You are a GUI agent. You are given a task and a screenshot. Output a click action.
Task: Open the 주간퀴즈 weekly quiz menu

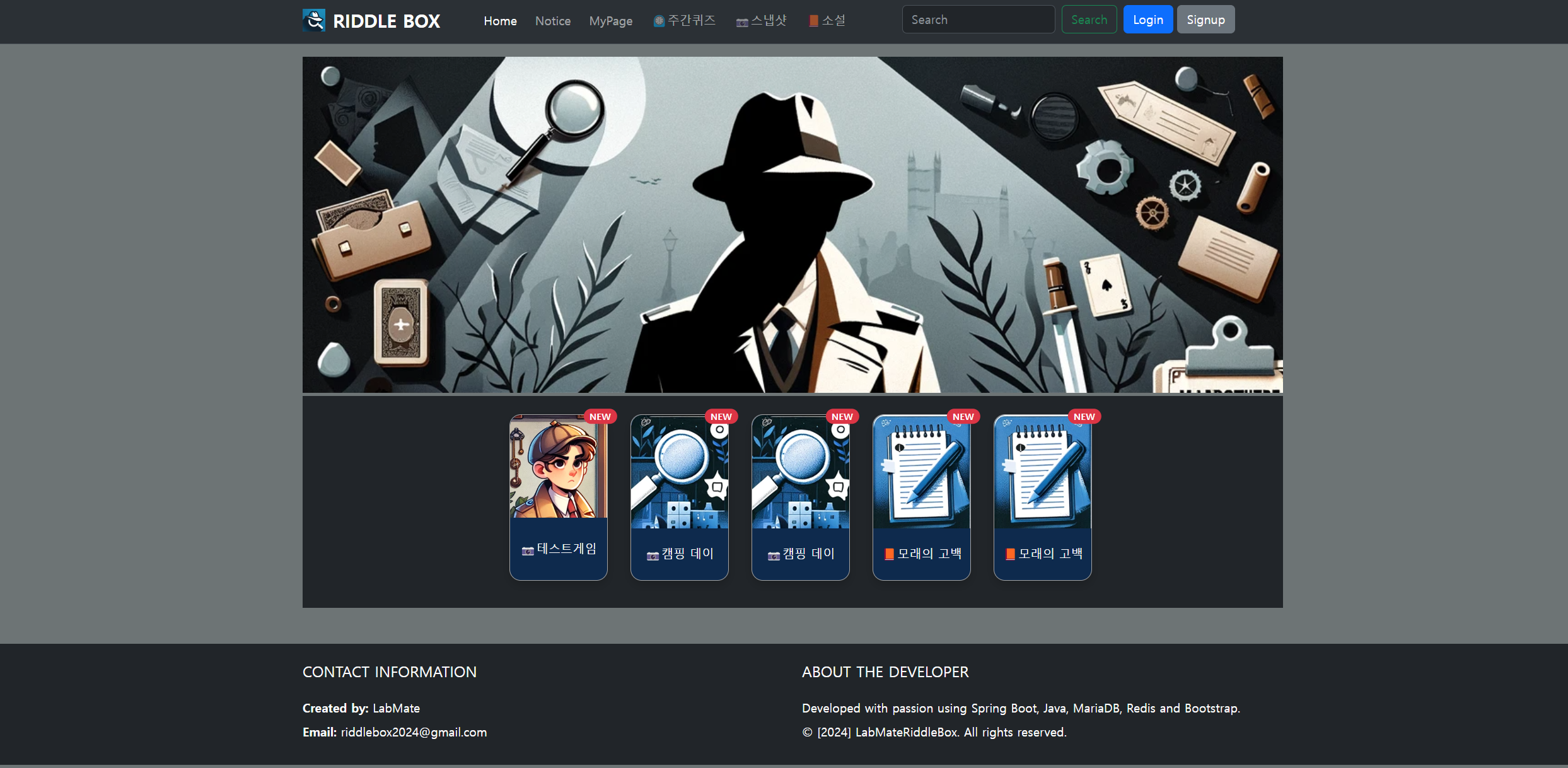[685, 20]
